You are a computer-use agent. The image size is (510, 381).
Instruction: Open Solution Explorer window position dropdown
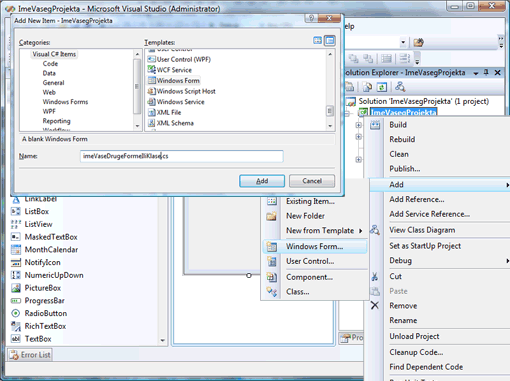476,73
